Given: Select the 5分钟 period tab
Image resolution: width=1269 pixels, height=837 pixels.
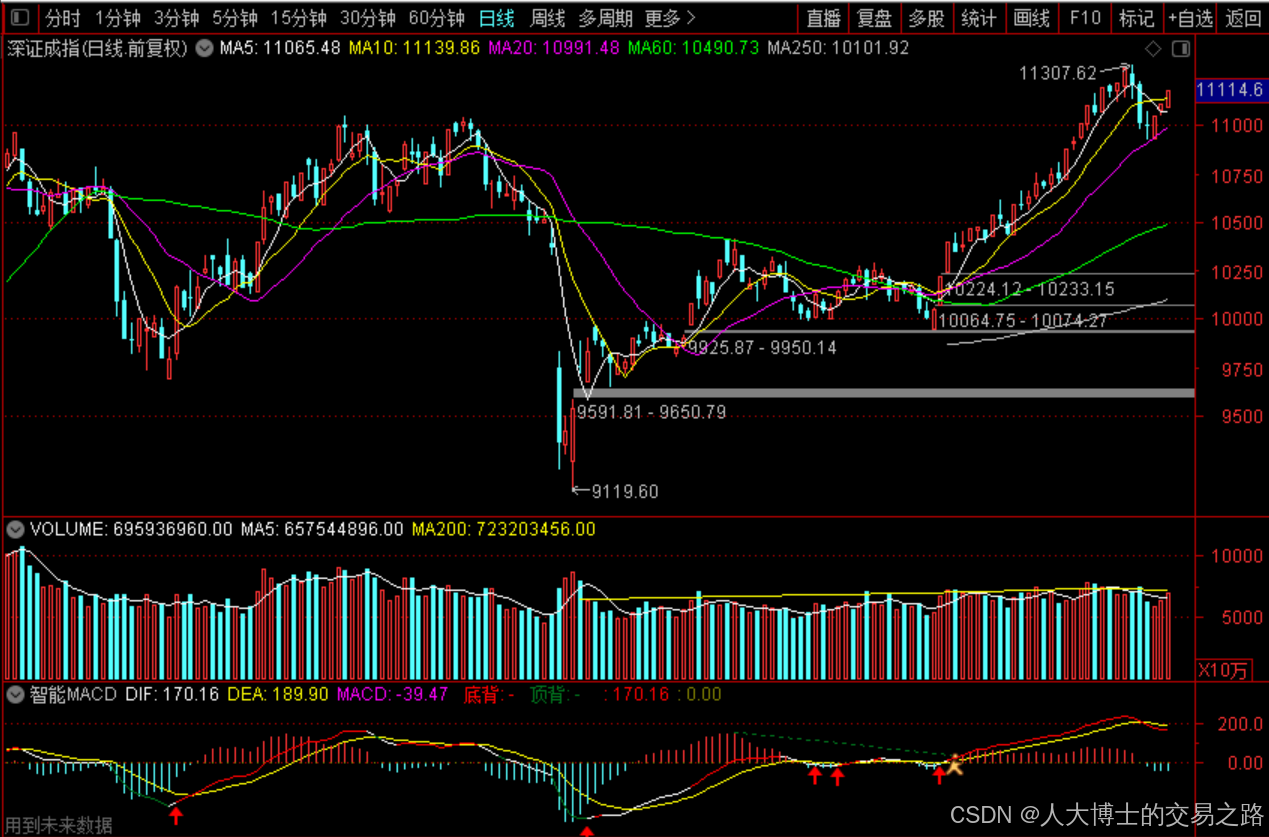Looking at the screenshot, I should click(235, 17).
